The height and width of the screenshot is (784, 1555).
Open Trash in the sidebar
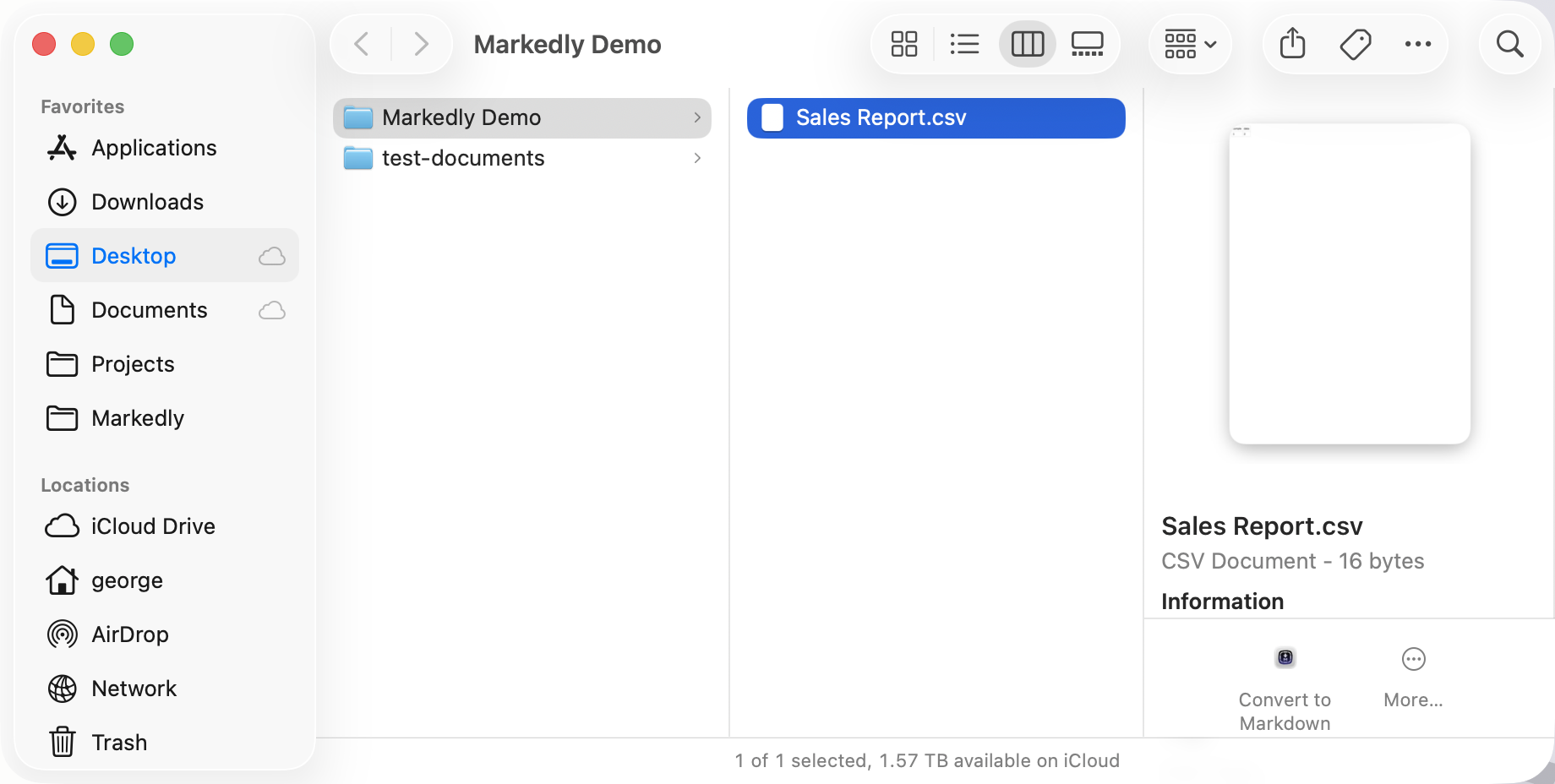165,743
